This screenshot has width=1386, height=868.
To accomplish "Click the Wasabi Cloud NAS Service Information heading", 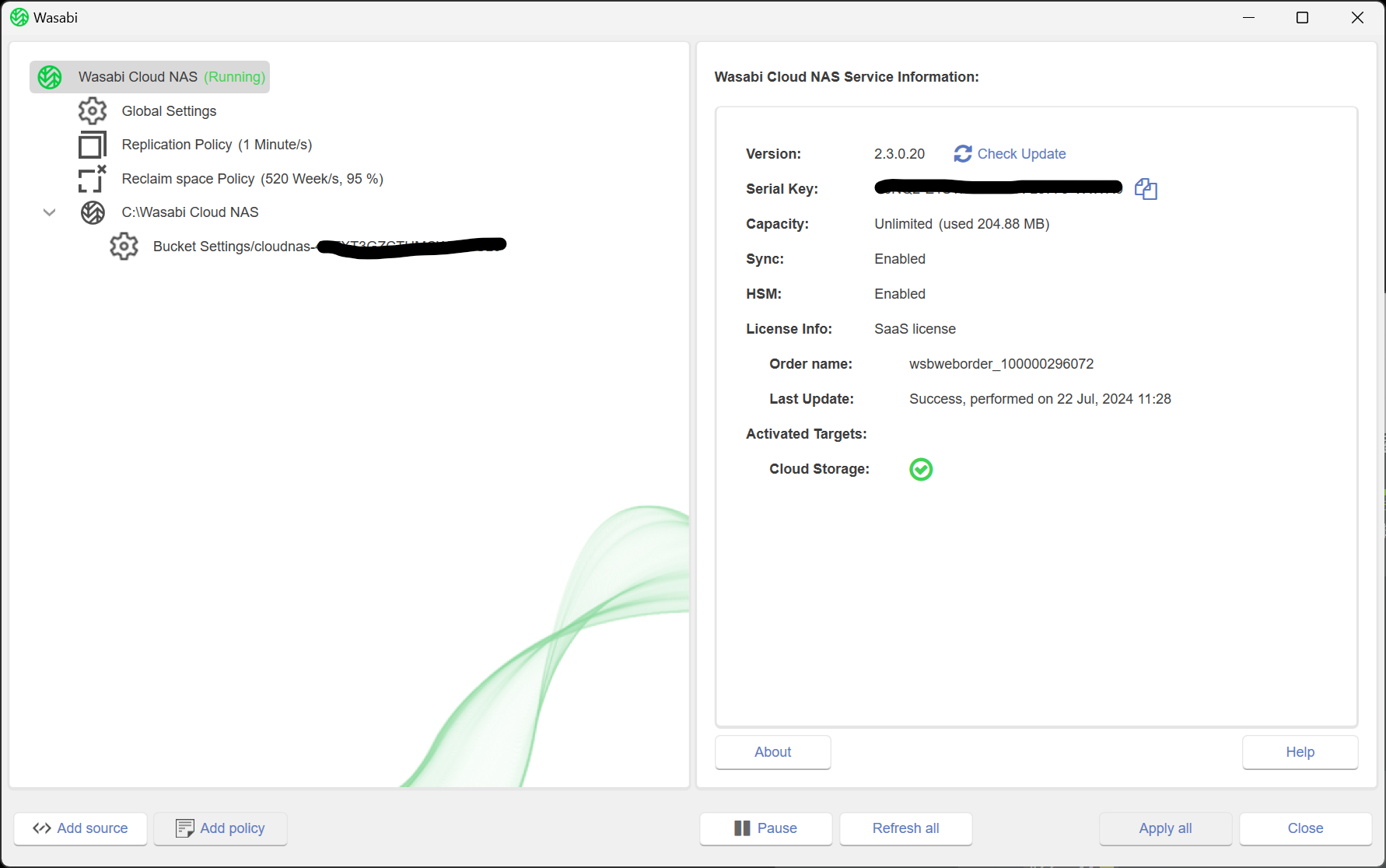I will pyautogui.click(x=847, y=77).
